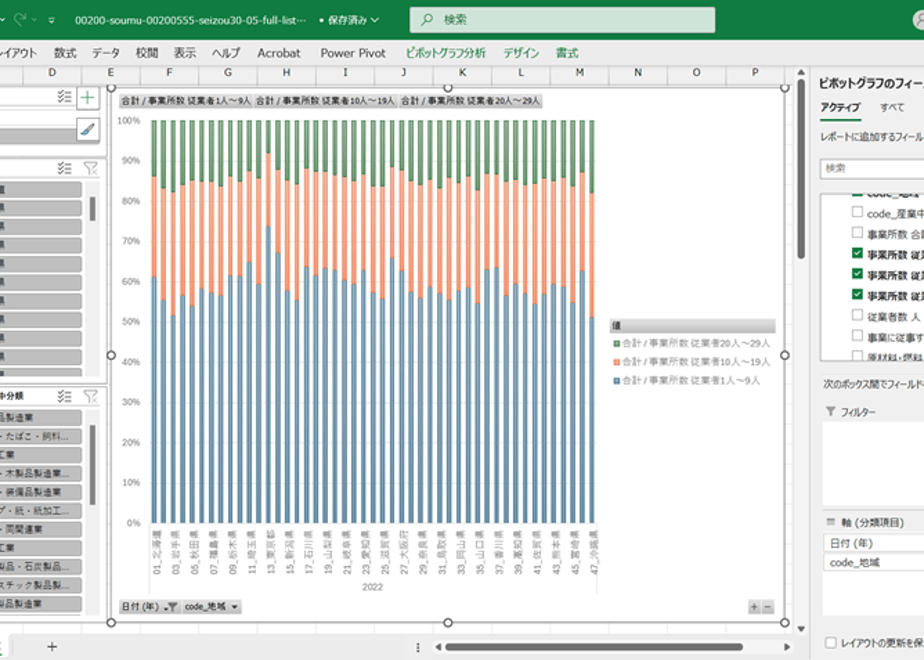Select column header N
The width and height of the screenshot is (924, 660).
638,72
